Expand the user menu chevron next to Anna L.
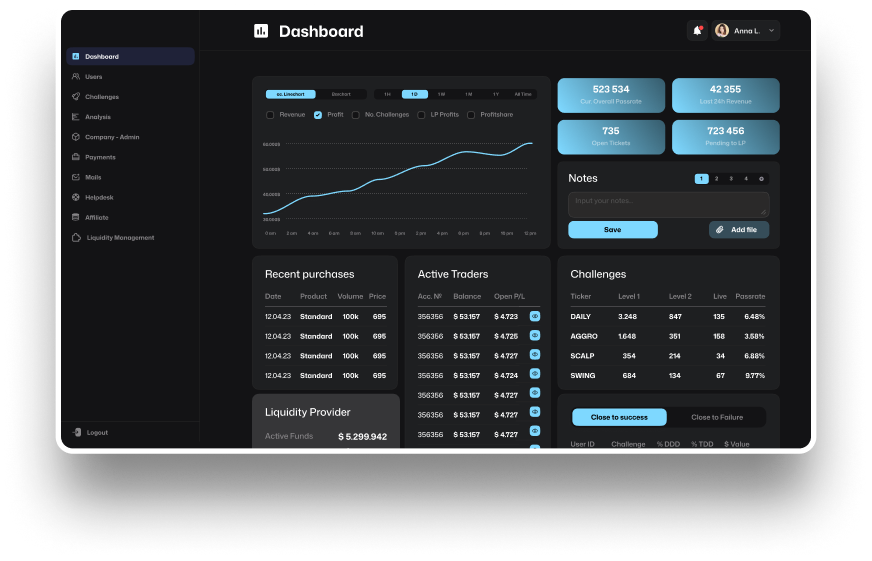The height and width of the screenshot is (561, 872). coord(771,31)
